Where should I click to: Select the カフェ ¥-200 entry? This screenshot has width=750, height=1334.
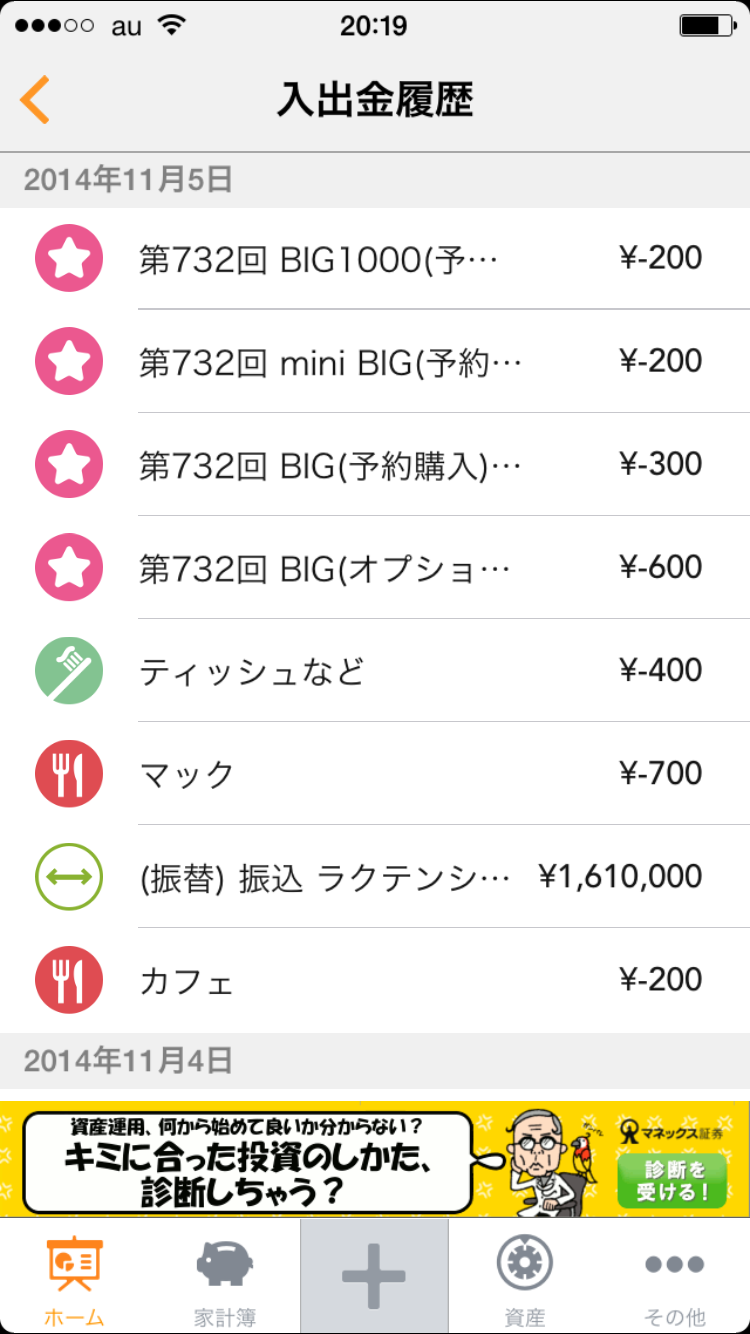[400, 980]
